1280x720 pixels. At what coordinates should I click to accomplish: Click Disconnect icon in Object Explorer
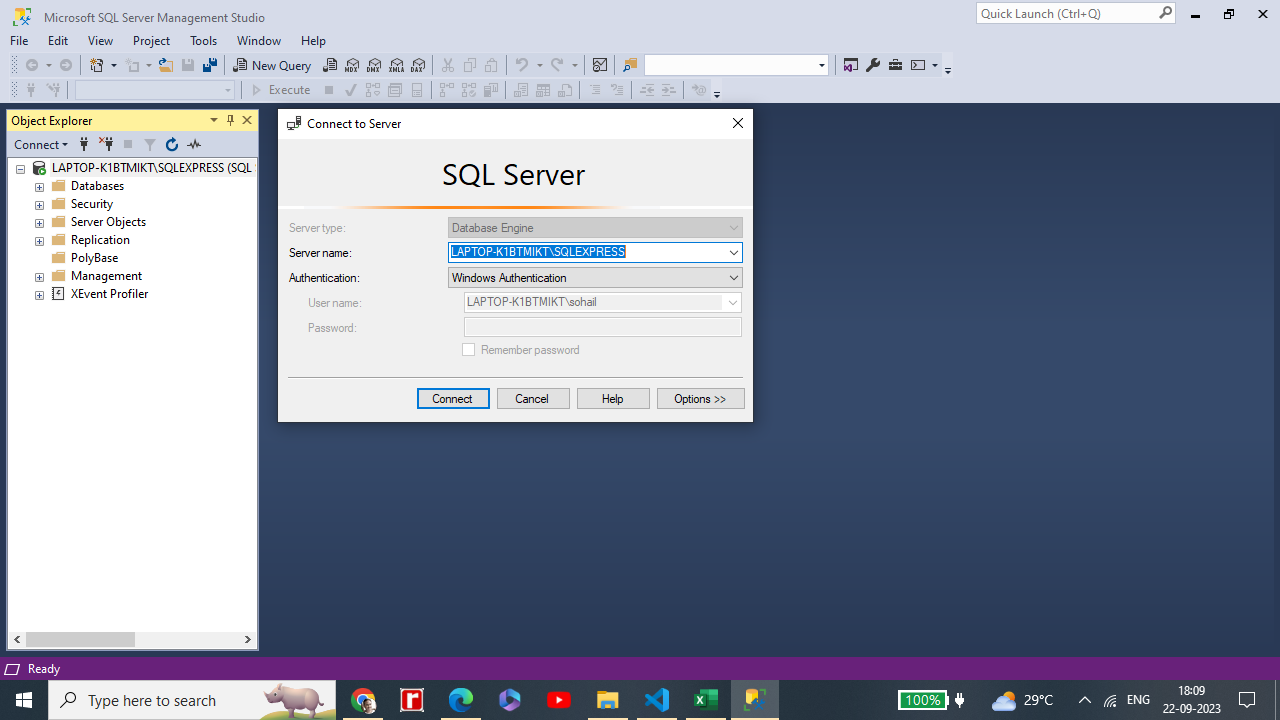point(106,144)
